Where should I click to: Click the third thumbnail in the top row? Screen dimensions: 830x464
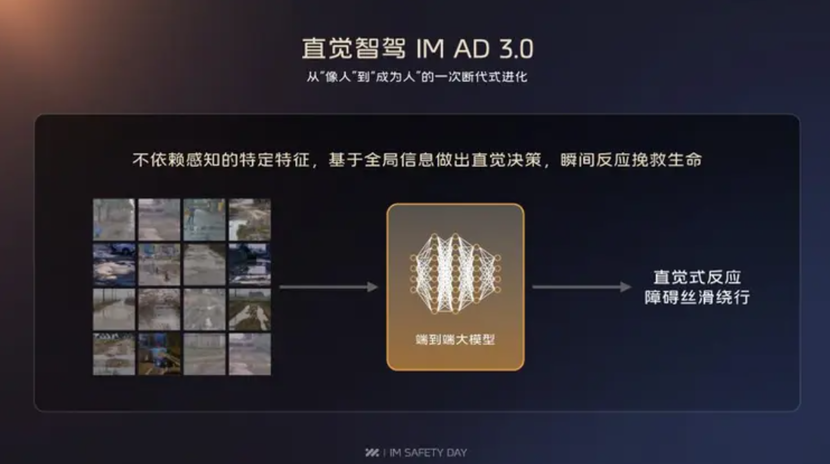point(204,220)
